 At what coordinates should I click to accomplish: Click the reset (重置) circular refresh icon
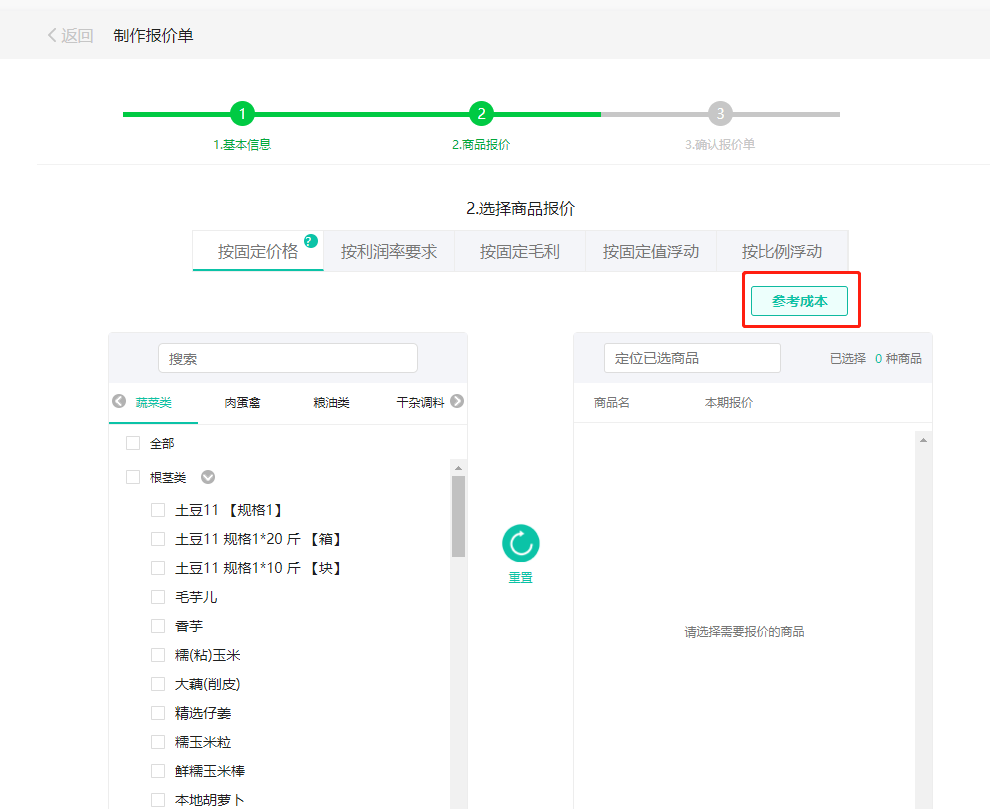coord(519,541)
